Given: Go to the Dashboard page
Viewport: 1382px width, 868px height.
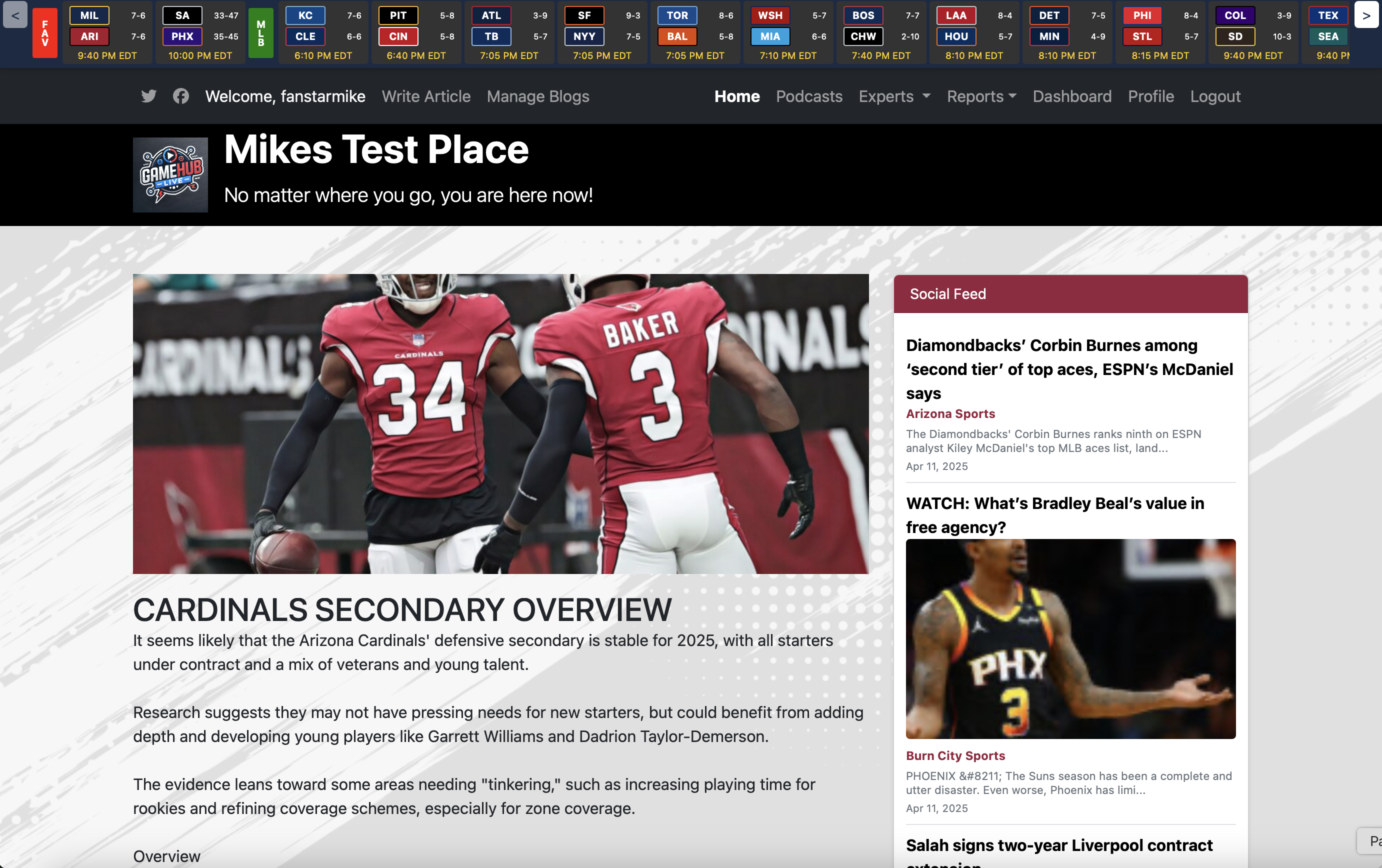Looking at the screenshot, I should (x=1071, y=96).
